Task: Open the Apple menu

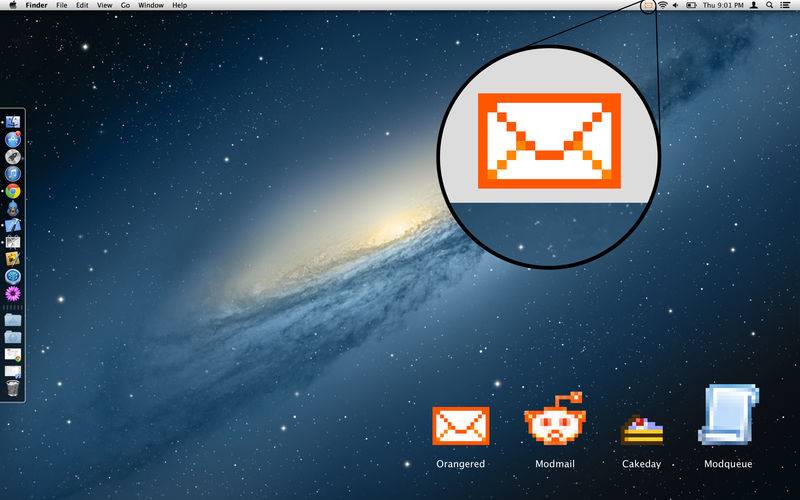Action: (x=13, y=5)
